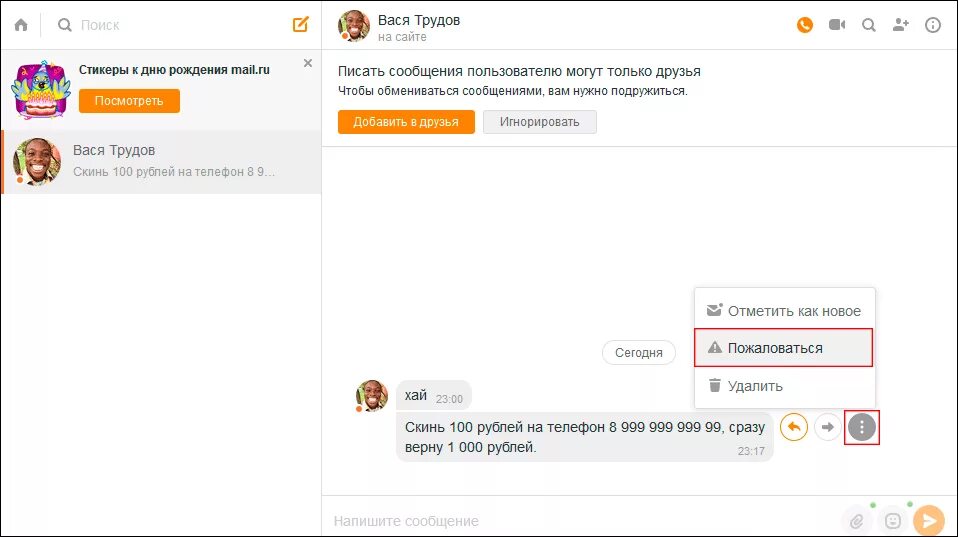The width and height of the screenshot is (958, 537).
Task: Choose Отметить как новое menu item
Action: [784, 311]
